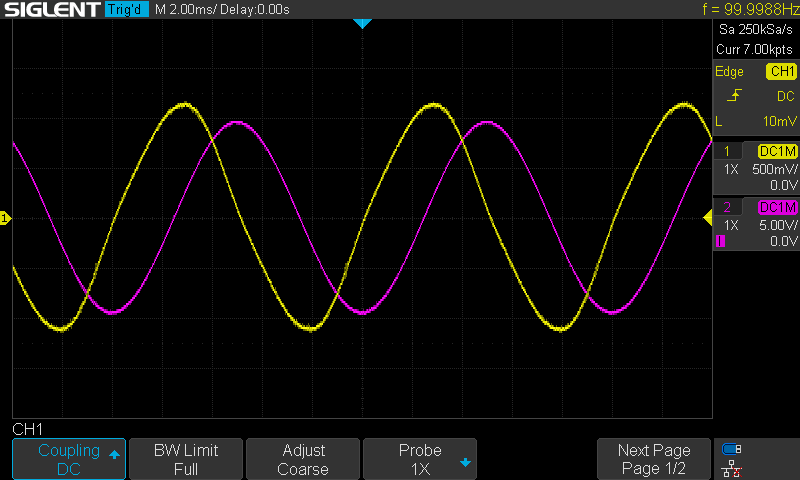Click channel 1 500mV/ scale value
The height and width of the screenshot is (480, 800).
(x=774, y=169)
